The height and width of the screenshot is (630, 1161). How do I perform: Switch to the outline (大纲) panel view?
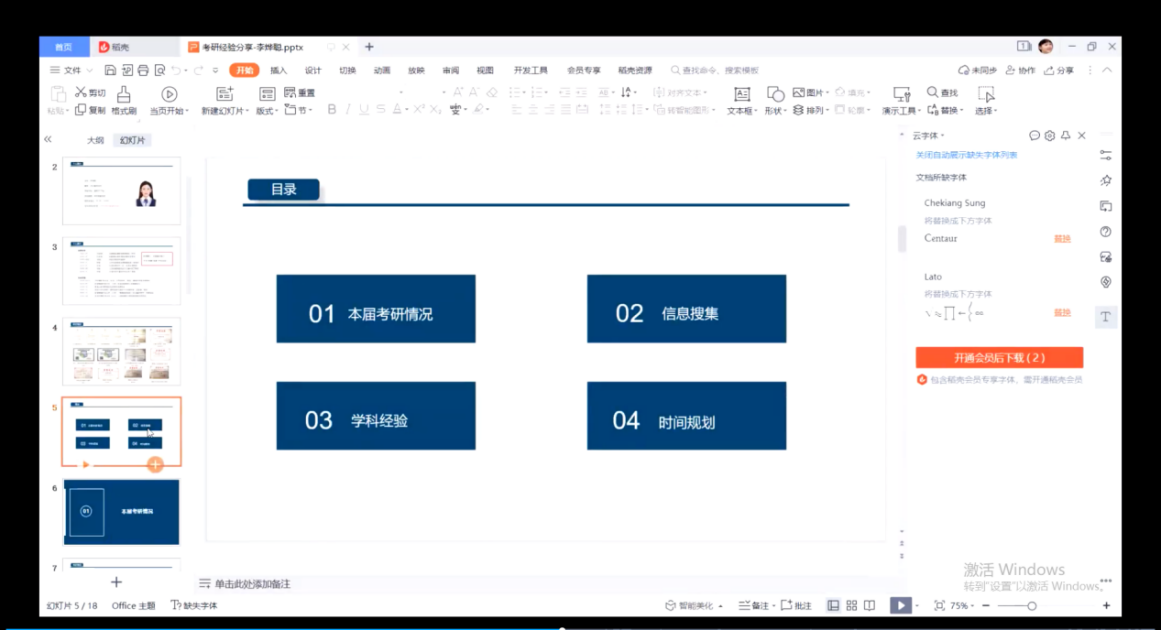pyautogui.click(x=95, y=141)
